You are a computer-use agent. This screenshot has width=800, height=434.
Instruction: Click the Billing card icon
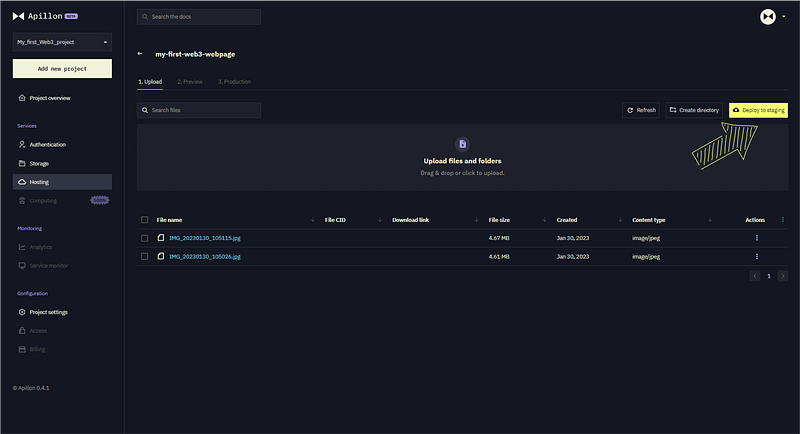click(22, 349)
